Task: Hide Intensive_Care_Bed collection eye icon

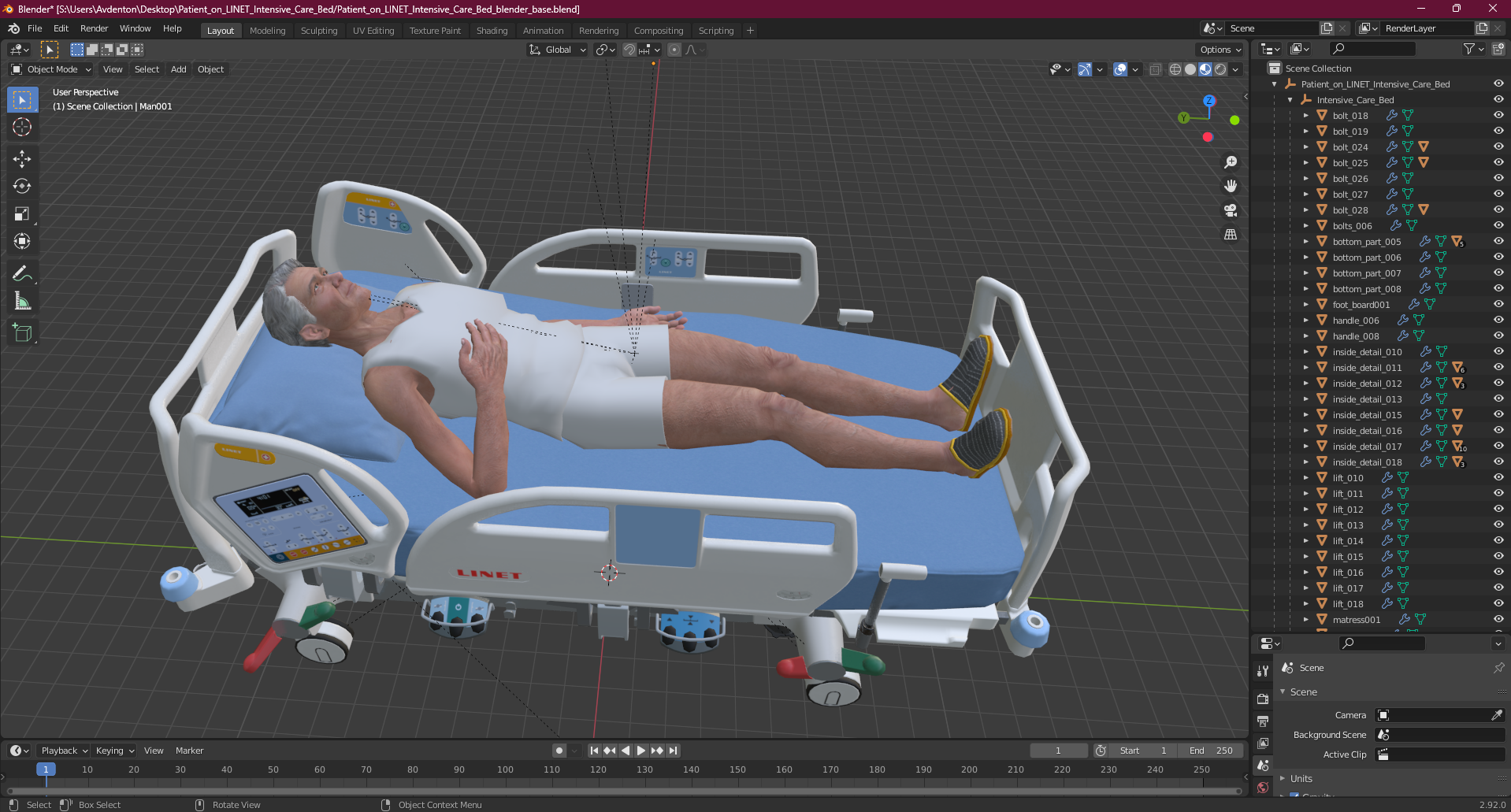Action: tap(1498, 99)
